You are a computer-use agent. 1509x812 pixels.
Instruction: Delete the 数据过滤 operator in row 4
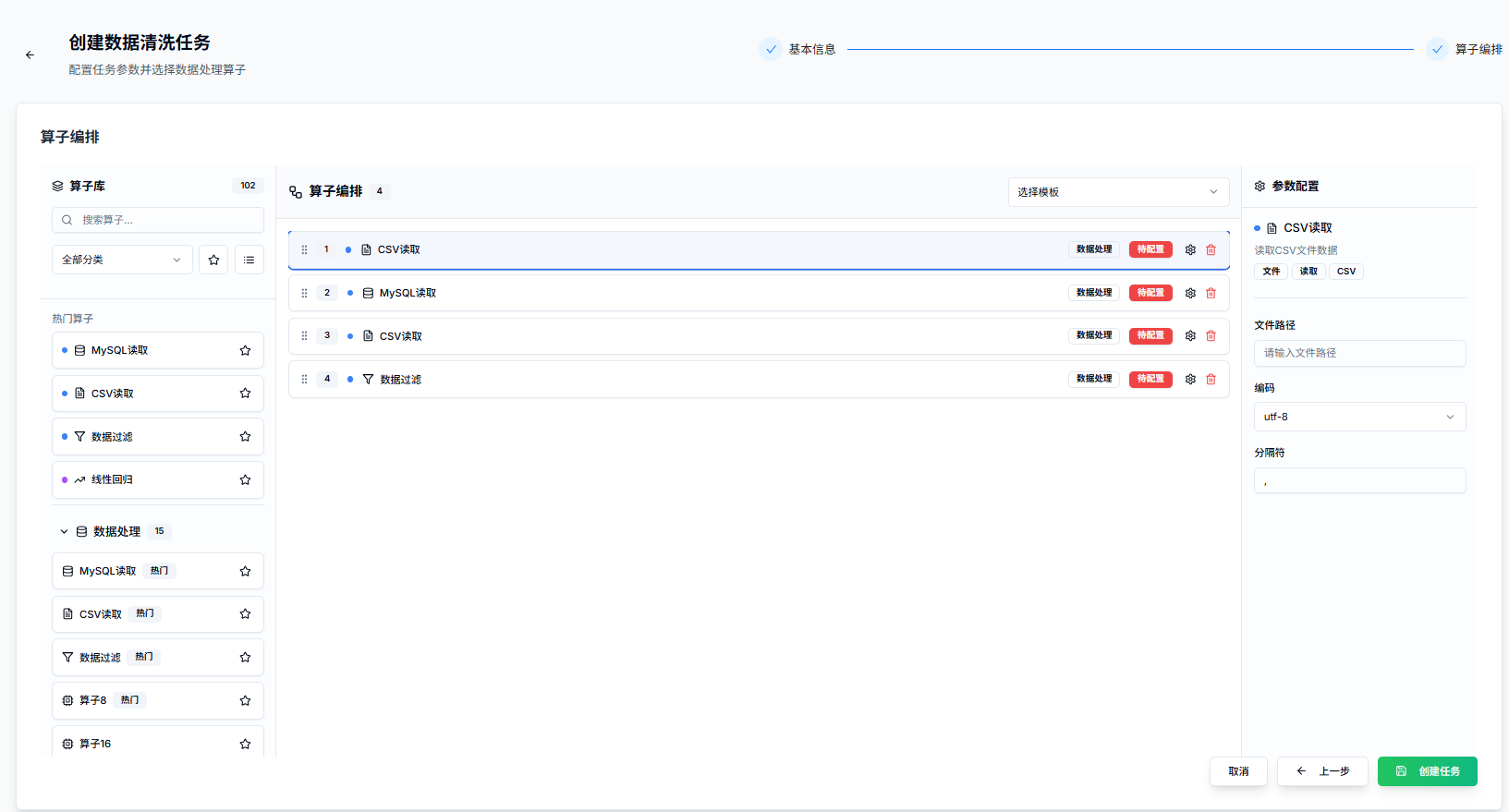coord(1211,380)
